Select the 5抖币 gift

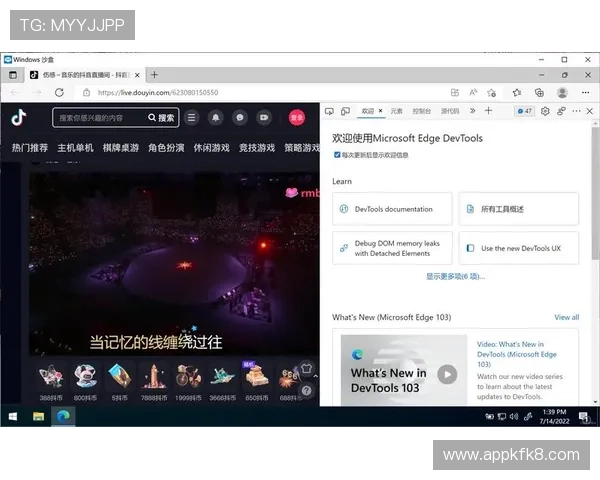point(119,382)
